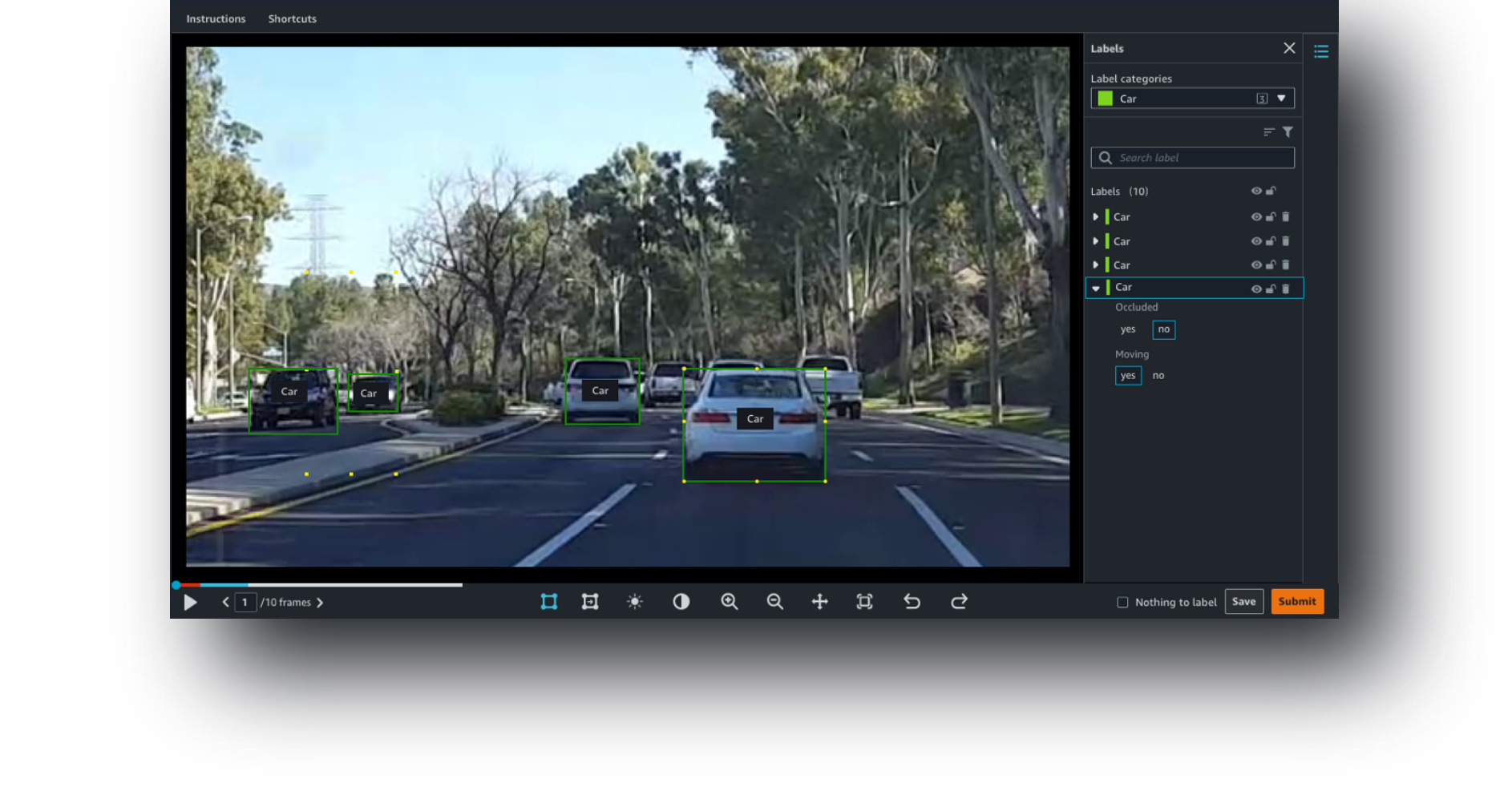1512x803 pixels.
Task: Set Moving attribute to no
Action: 1158,376
